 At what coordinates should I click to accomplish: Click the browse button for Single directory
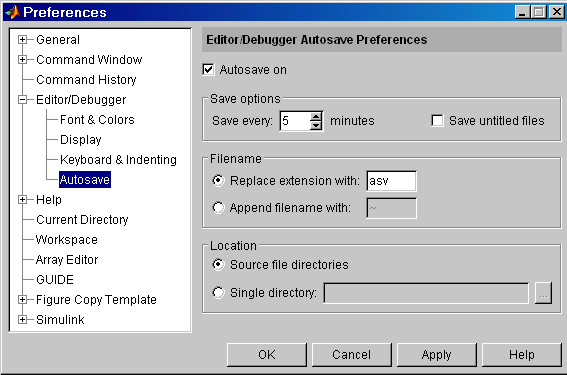coord(543,293)
